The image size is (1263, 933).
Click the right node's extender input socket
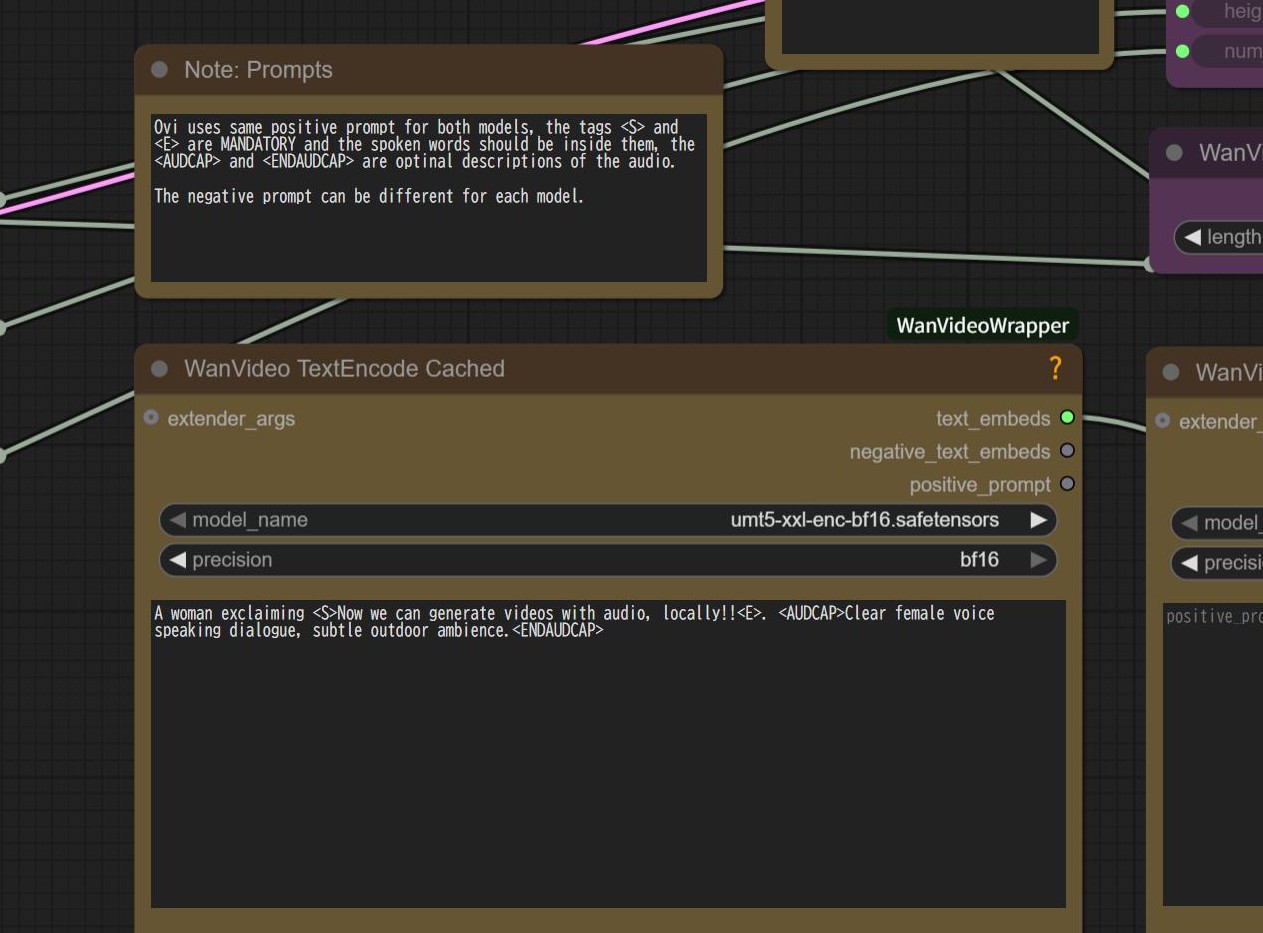[1162, 421]
